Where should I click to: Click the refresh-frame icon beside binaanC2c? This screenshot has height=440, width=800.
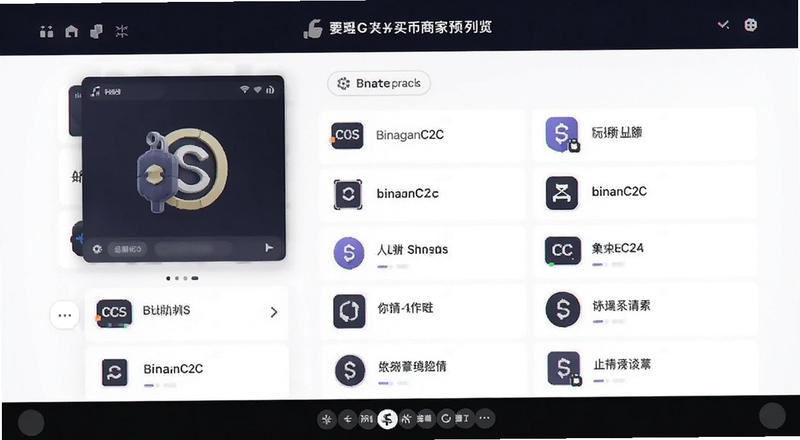pyautogui.click(x=348, y=194)
